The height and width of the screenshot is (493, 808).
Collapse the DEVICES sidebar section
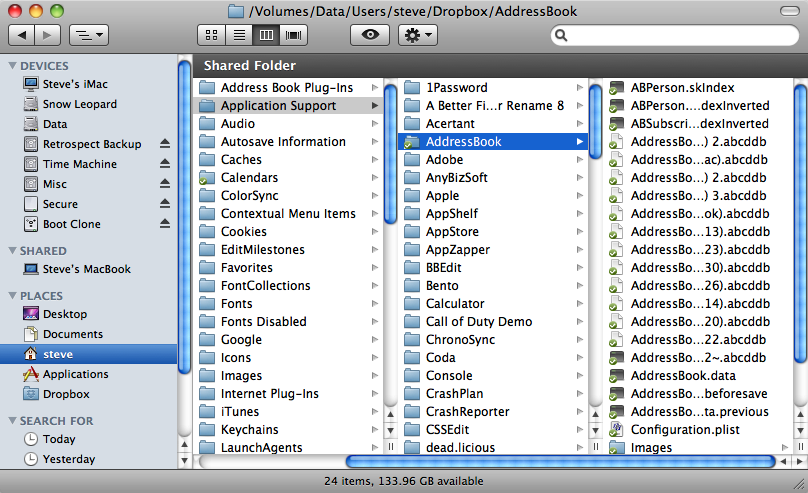(13, 65)
